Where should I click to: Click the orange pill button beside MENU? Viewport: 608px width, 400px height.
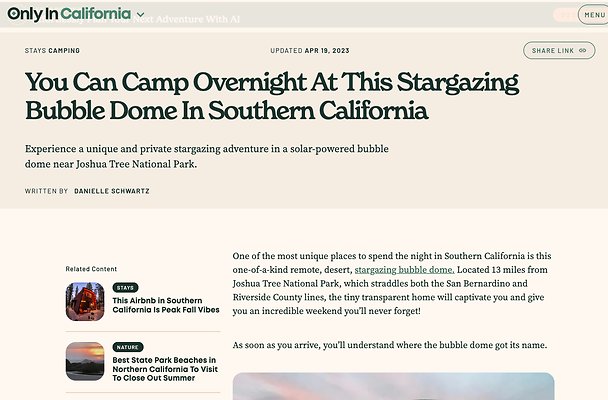pyautogui.click(x=563, y=15)
